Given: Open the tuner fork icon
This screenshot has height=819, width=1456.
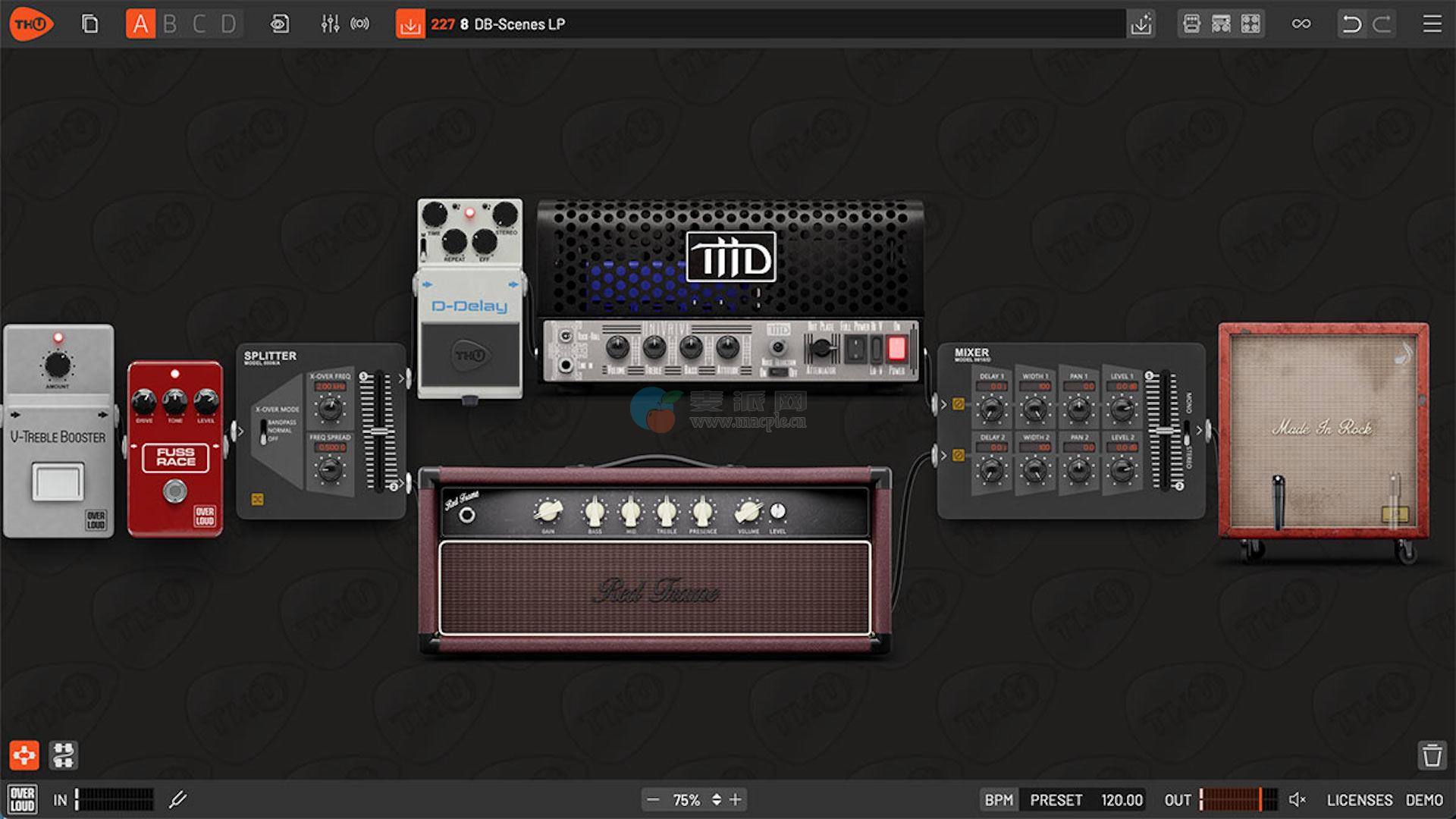Looking at the screenshot, I should coord(178,799).
